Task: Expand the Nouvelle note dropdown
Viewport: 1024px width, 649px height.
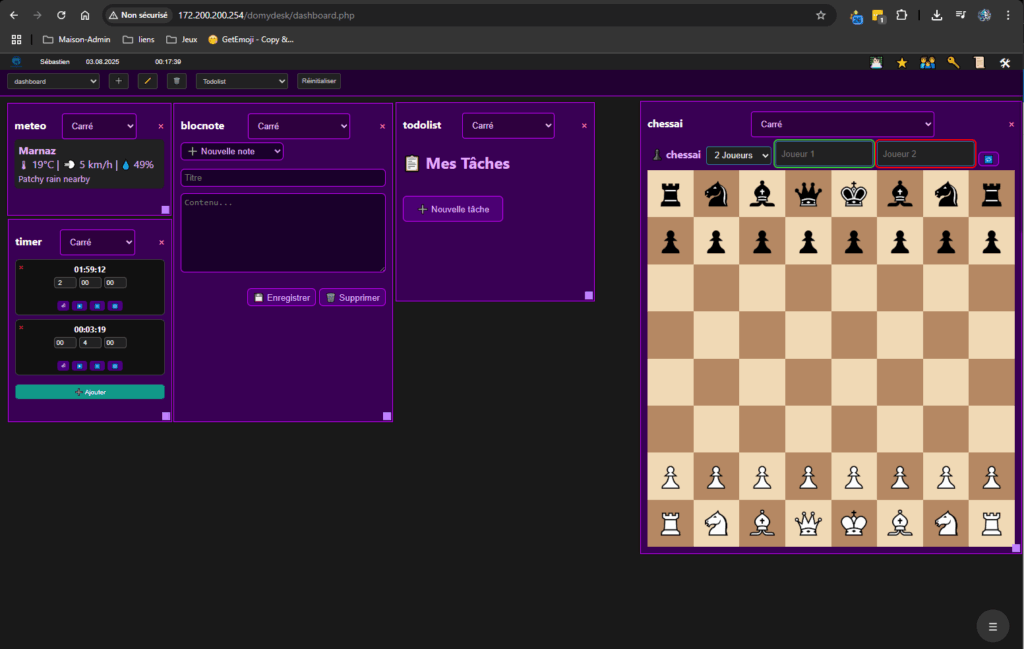Action: [x=232, y=151]
